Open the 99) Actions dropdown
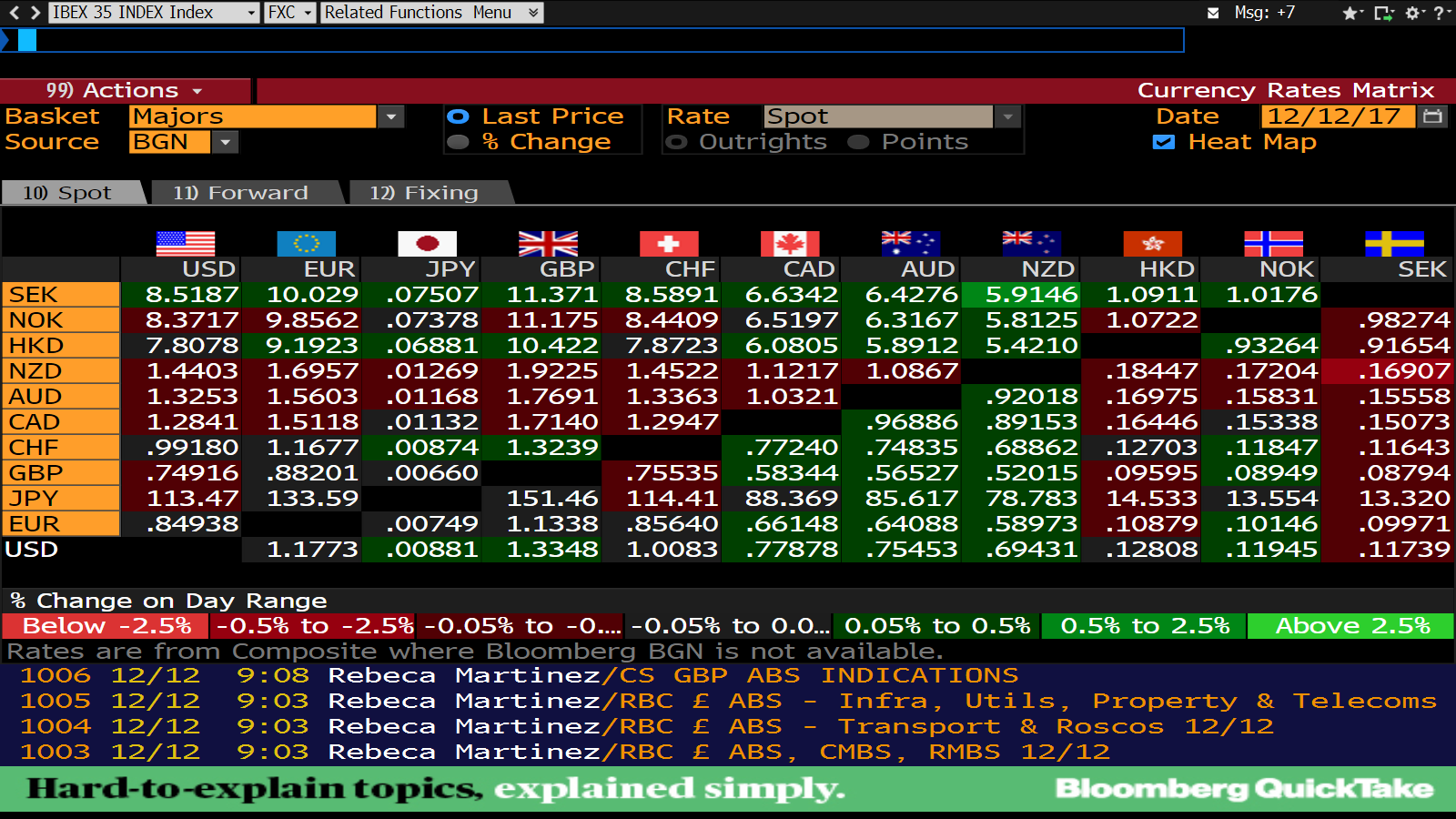The image size is (1456, 819). [x=125, y=90]
